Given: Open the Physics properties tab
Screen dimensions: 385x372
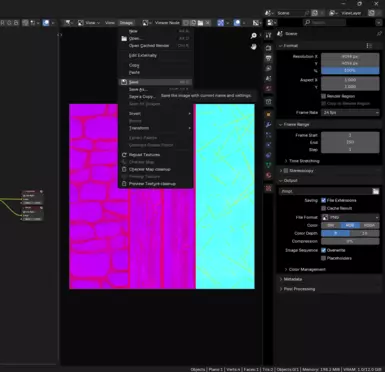Looking at the screenshot, I should pyautogui.click(x=269, y=145).
